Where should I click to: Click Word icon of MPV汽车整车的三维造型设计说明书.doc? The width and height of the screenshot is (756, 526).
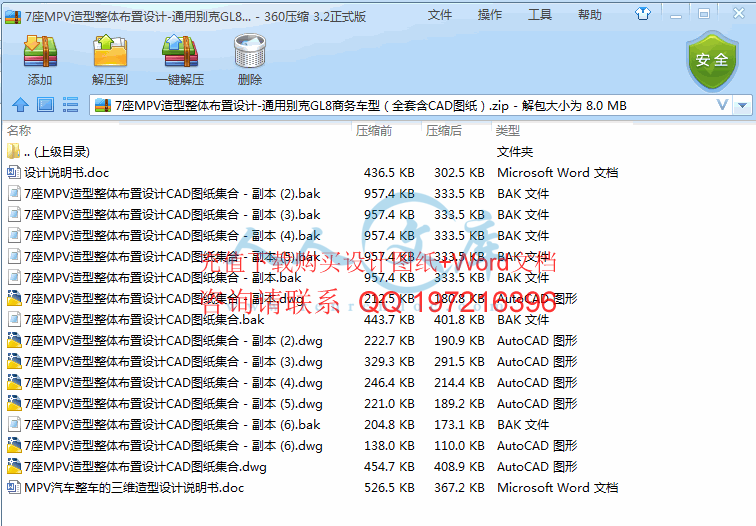(14, 487)
